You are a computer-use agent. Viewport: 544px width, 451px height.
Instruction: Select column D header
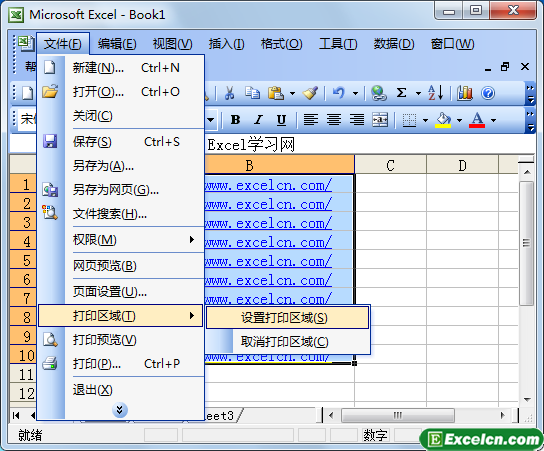[x=462, y=165]
